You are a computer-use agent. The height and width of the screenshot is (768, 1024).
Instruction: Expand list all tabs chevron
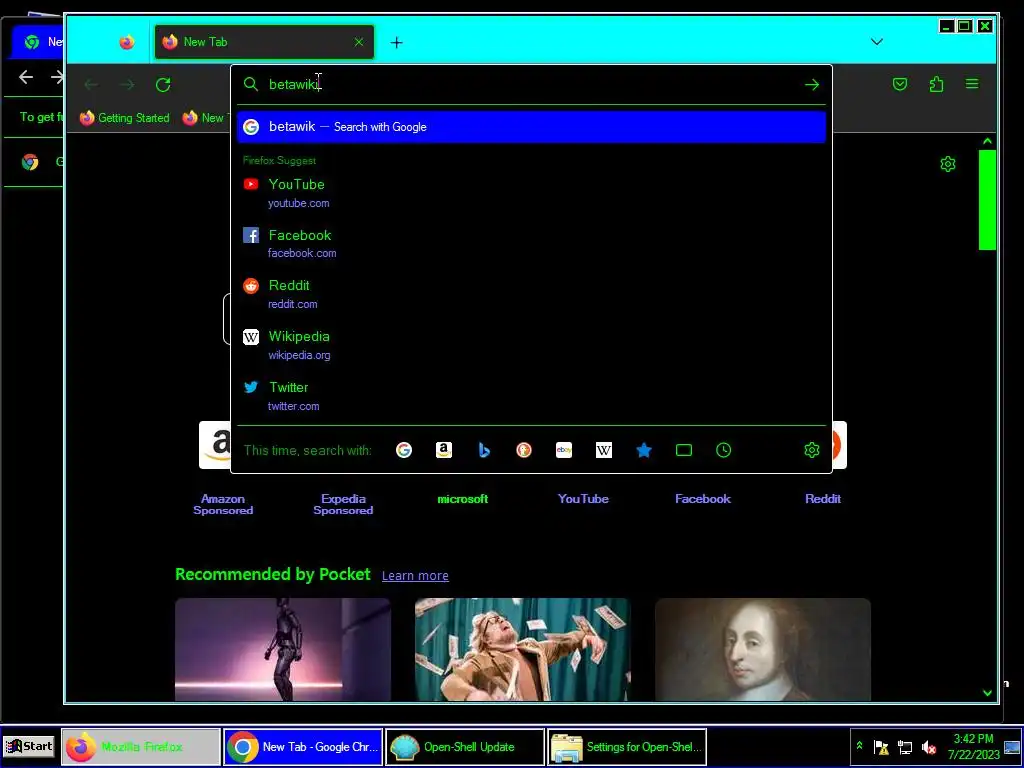pyautogui.click(x=876, y=42)
